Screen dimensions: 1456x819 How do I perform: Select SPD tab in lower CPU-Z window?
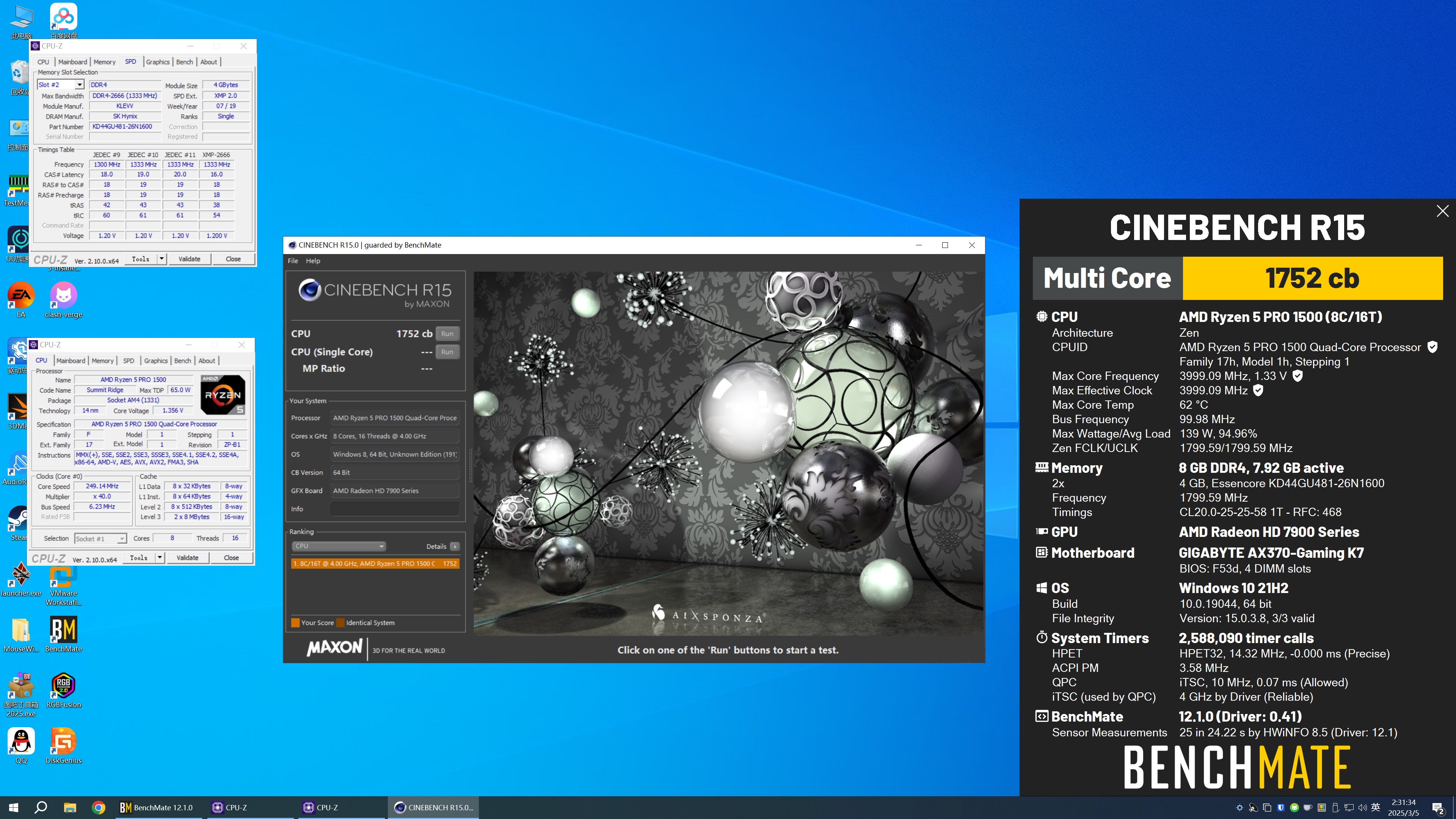coord(129,361)
